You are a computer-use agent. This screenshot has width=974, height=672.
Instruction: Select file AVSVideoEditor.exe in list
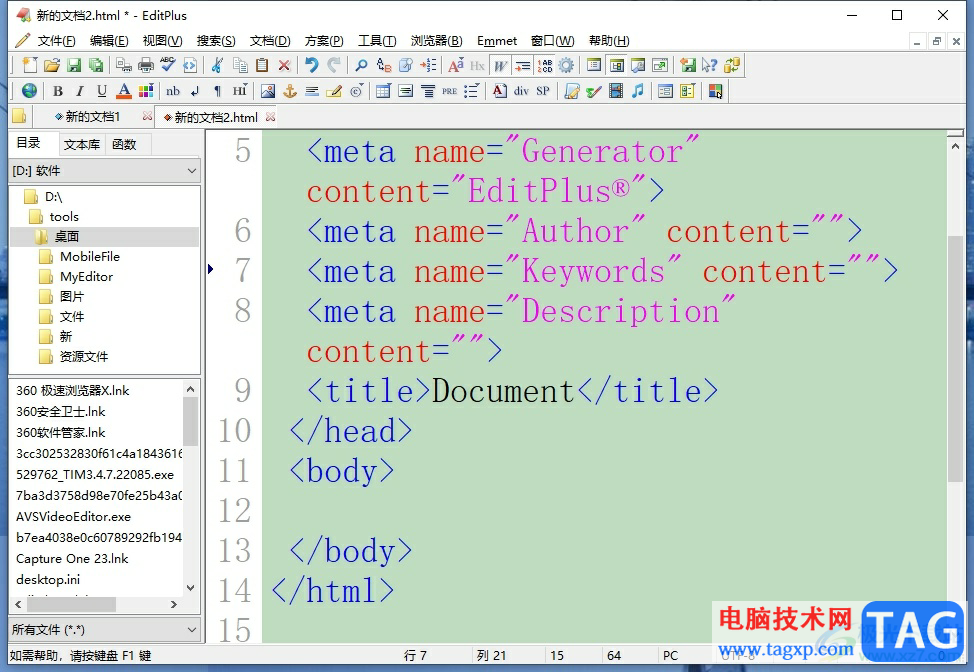(x=73, y=517)
